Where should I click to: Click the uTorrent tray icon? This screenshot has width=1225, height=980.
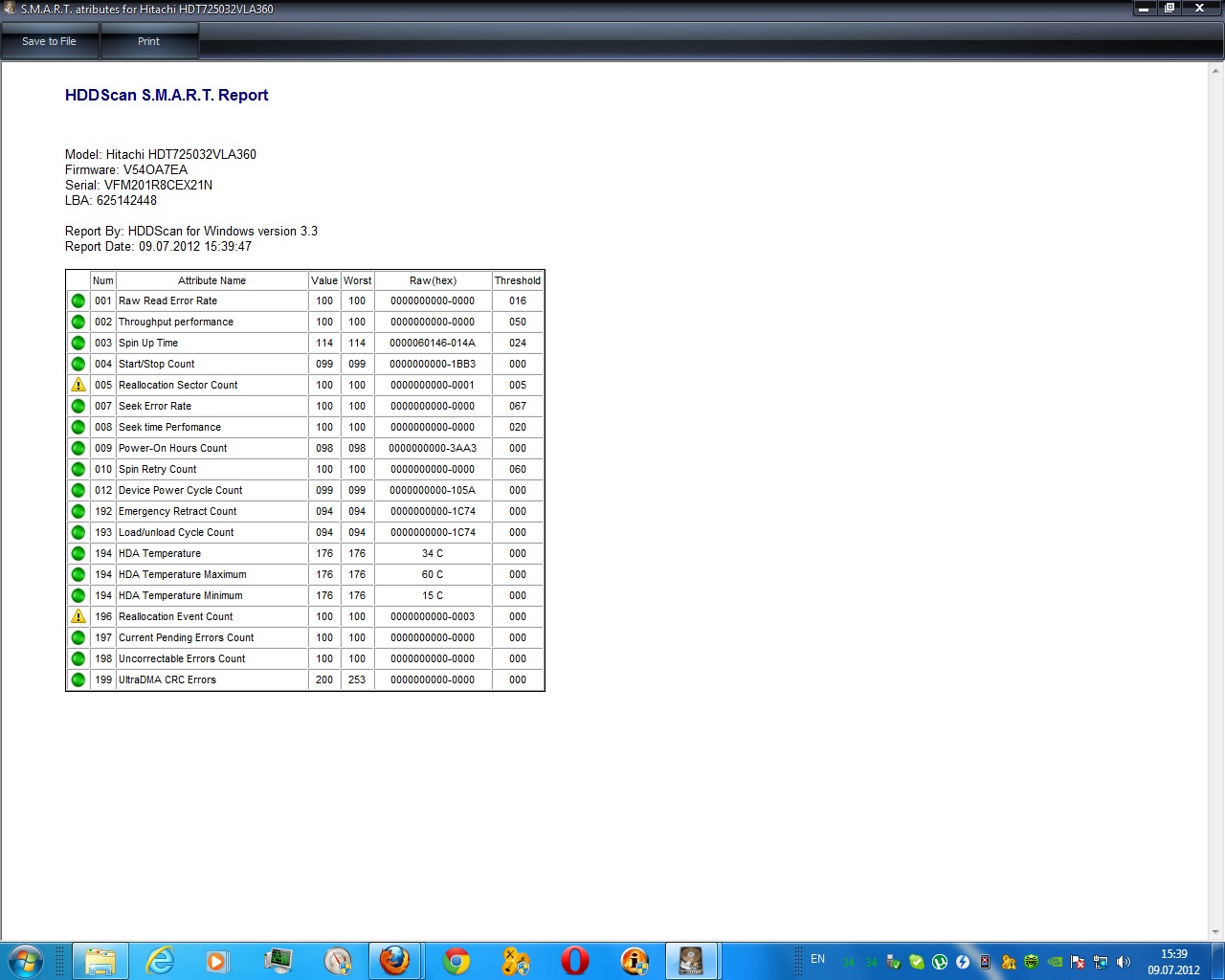tap(940, 962)
